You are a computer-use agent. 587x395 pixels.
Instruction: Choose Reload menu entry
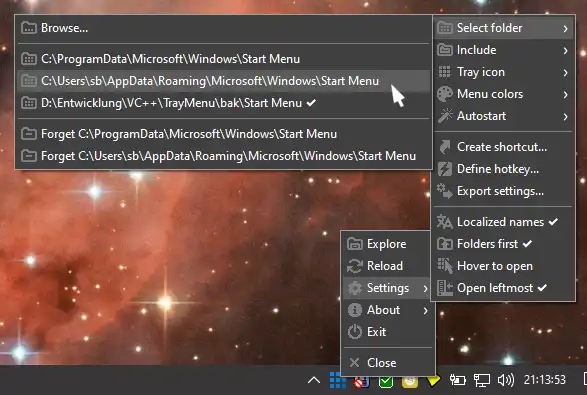387,266
